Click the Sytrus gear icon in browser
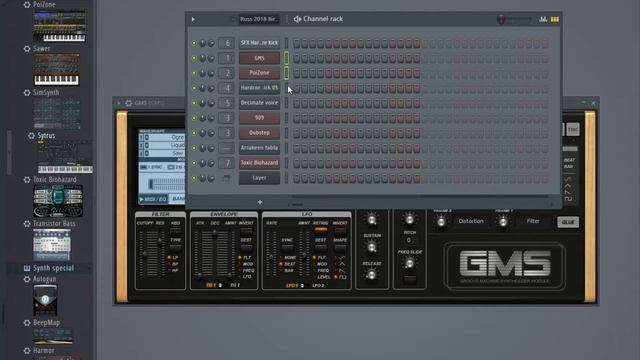640x360 pixels. click(31, 136)
